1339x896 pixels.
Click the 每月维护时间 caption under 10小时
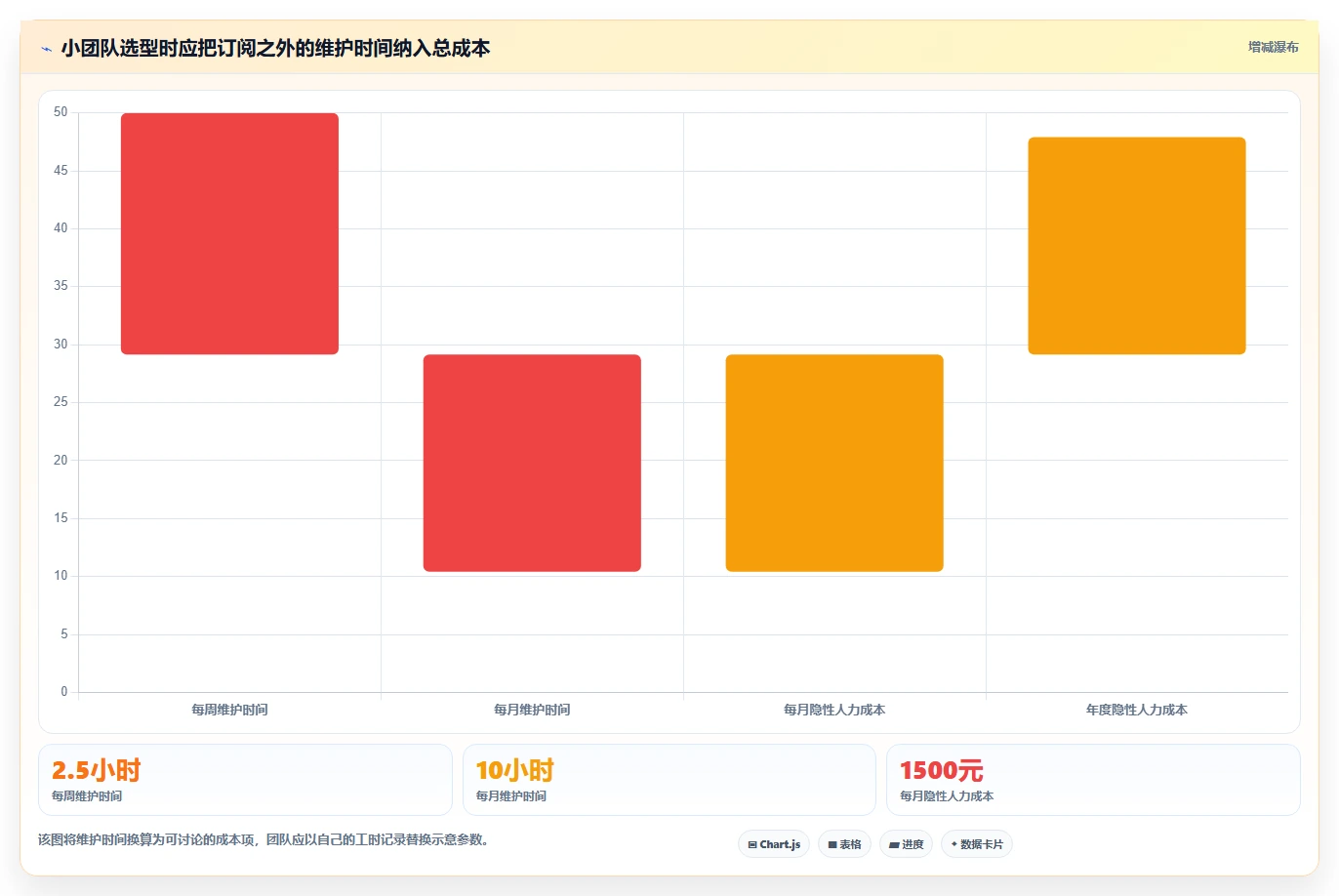coord(511,796)
